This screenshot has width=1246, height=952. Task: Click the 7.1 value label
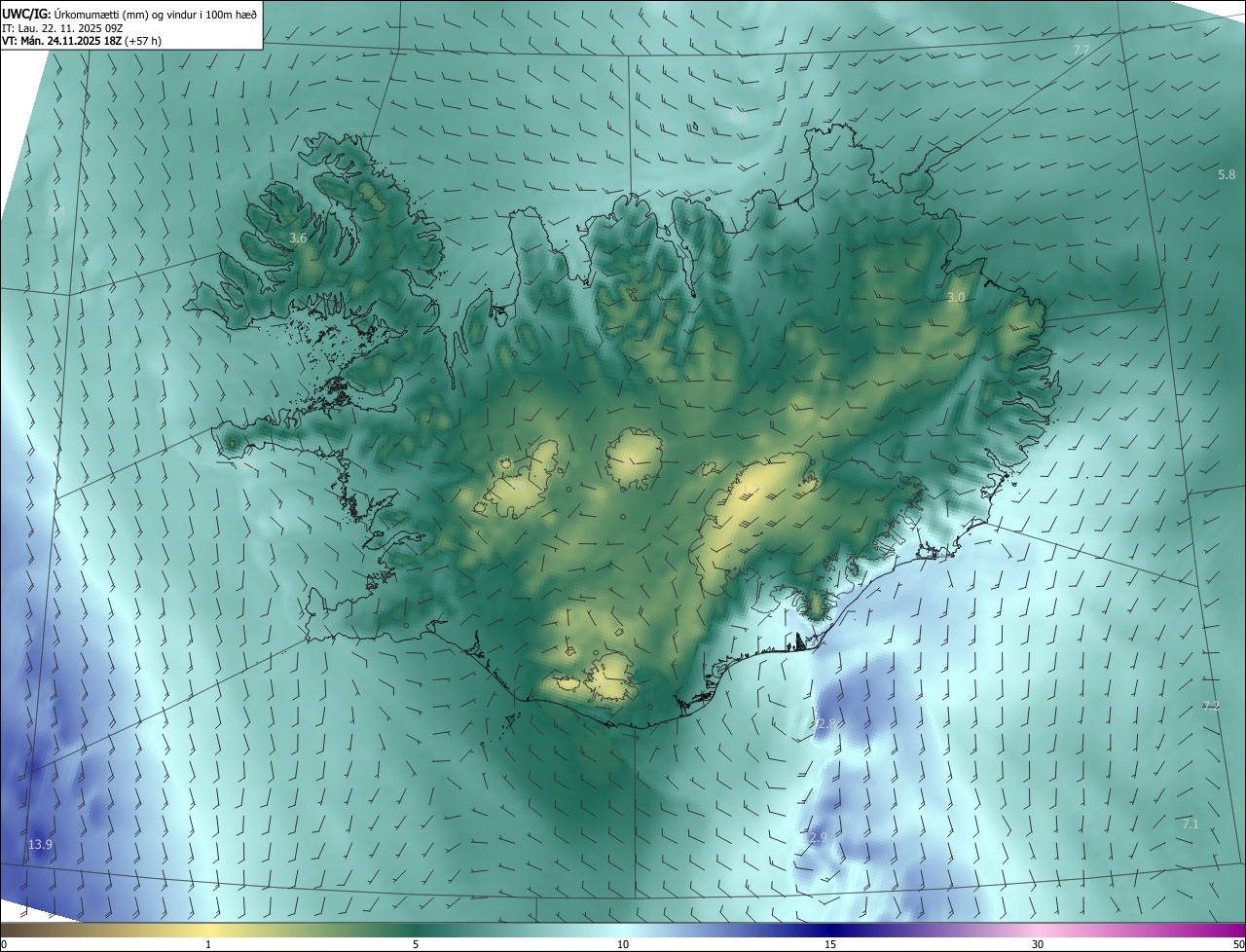tap(1191, 824)
